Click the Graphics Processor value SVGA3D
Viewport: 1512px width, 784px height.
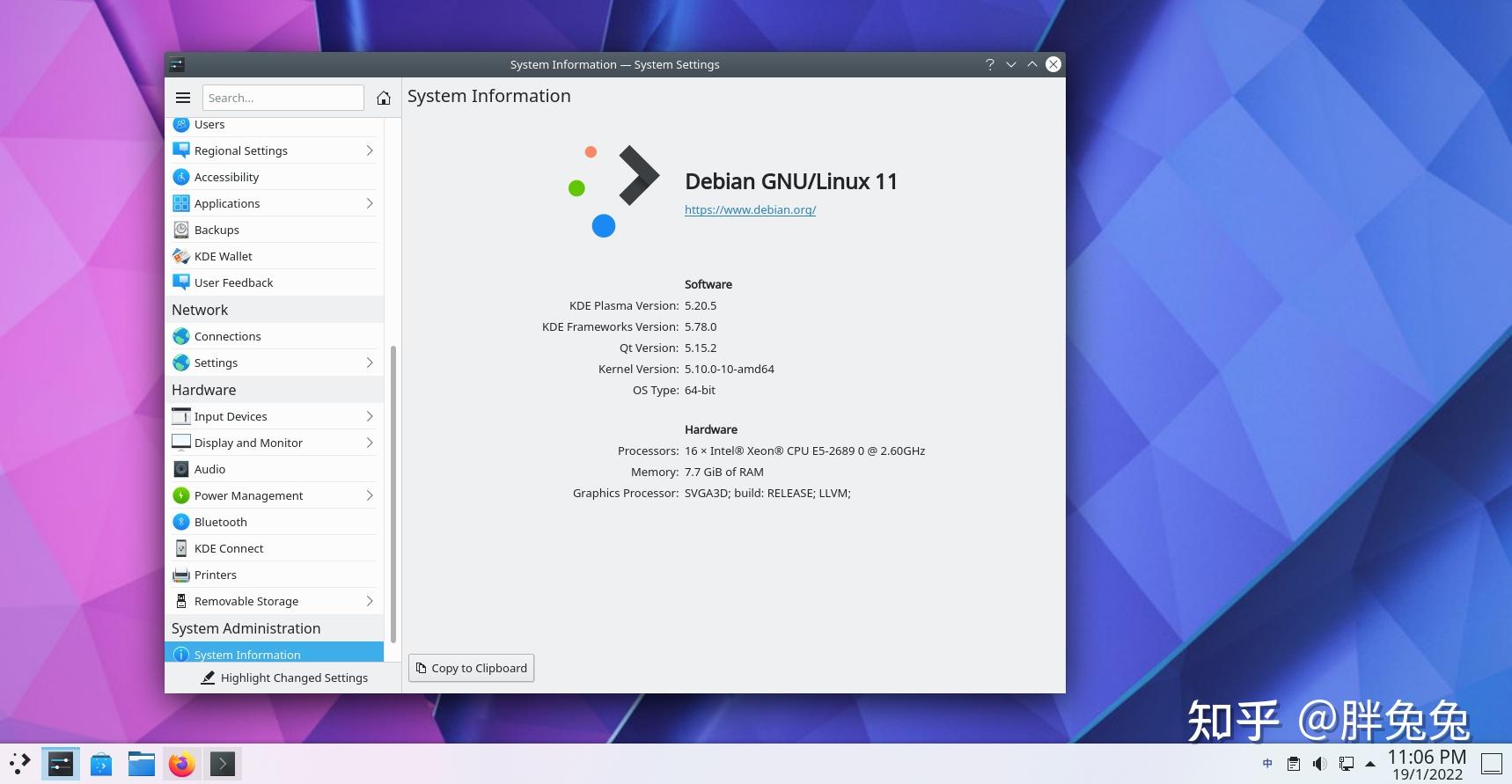point(767,493)
